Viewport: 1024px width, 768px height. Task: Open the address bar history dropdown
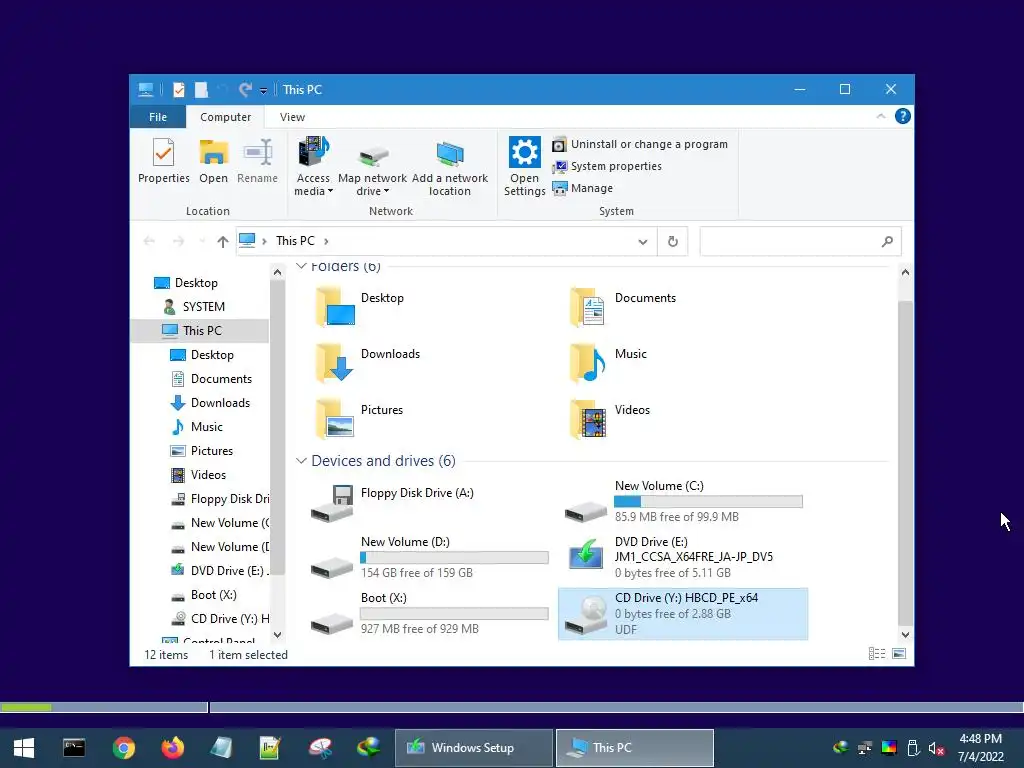643,242
